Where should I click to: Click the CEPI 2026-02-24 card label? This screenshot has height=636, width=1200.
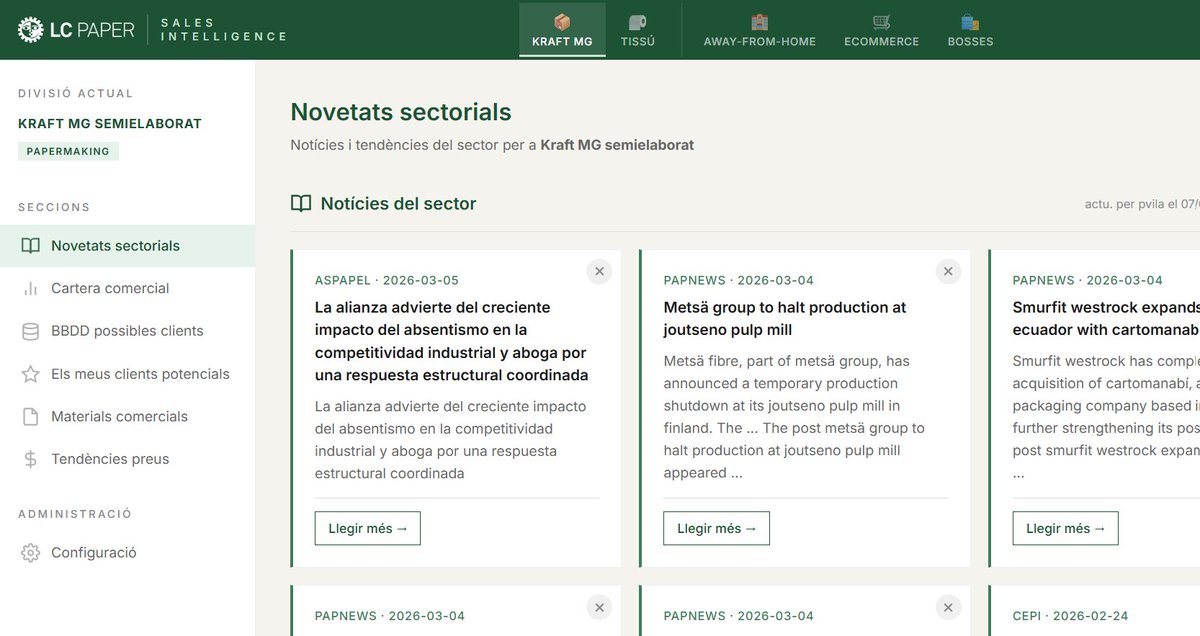pos(1070,616)
